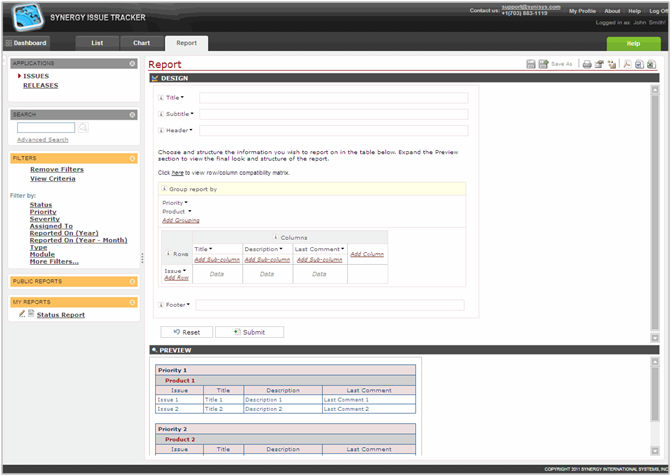Open the Header field dropdown arrow

point(191,130)
